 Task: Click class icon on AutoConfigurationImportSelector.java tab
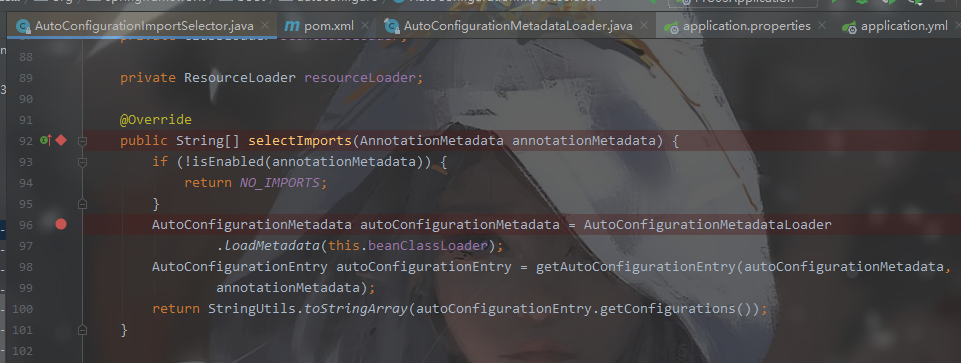pyautogui.click(x=24, y=26)
